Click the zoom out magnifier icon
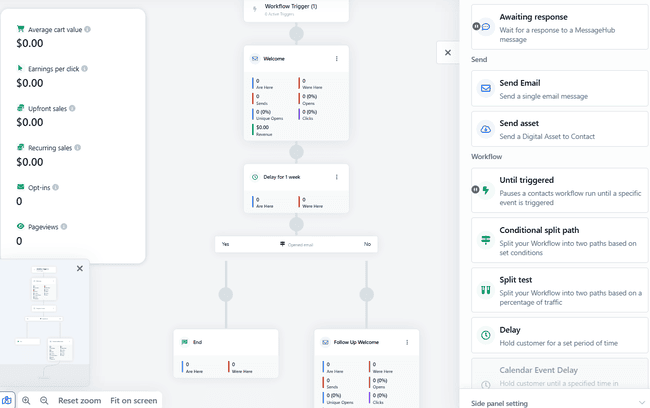The height and width of the screenshot is (408, 650). tap(44, 400)
